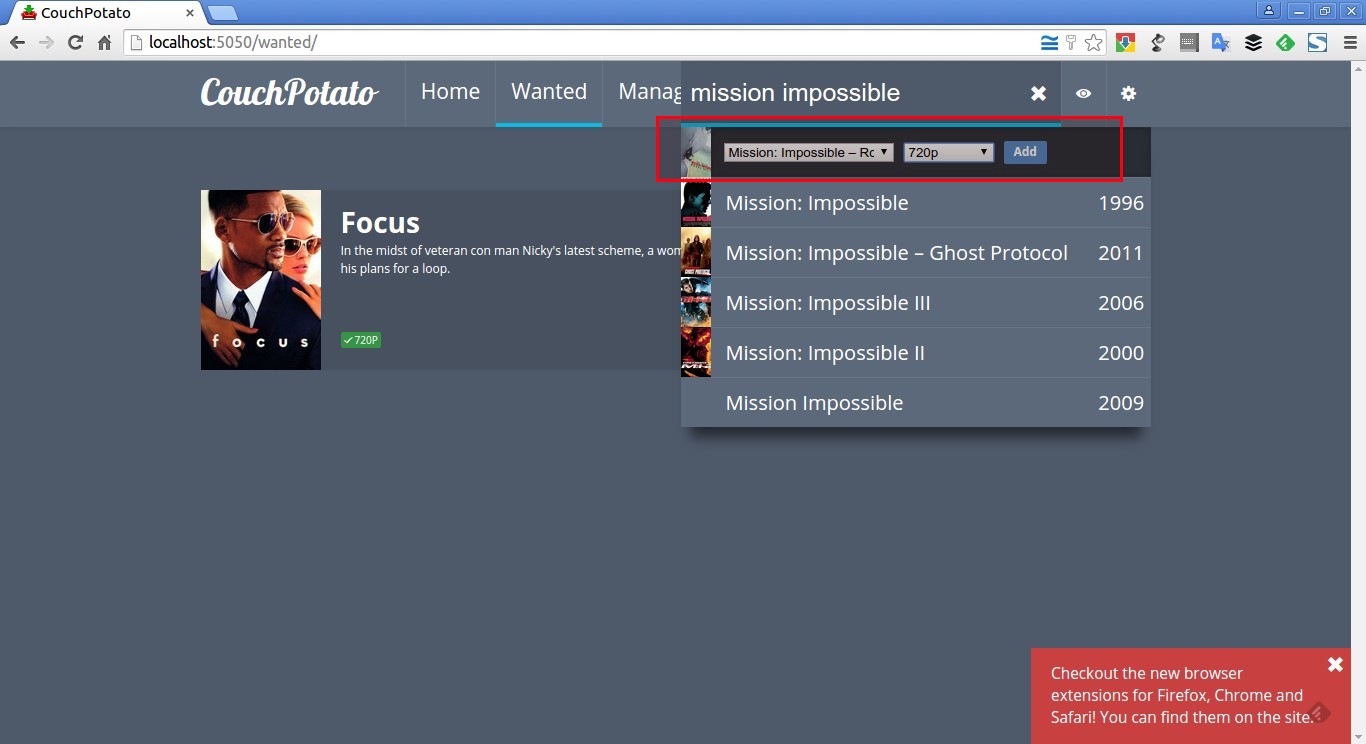Click the mission impossible search field
Screen dimensions: 1366x744
[x=850, y=93]
